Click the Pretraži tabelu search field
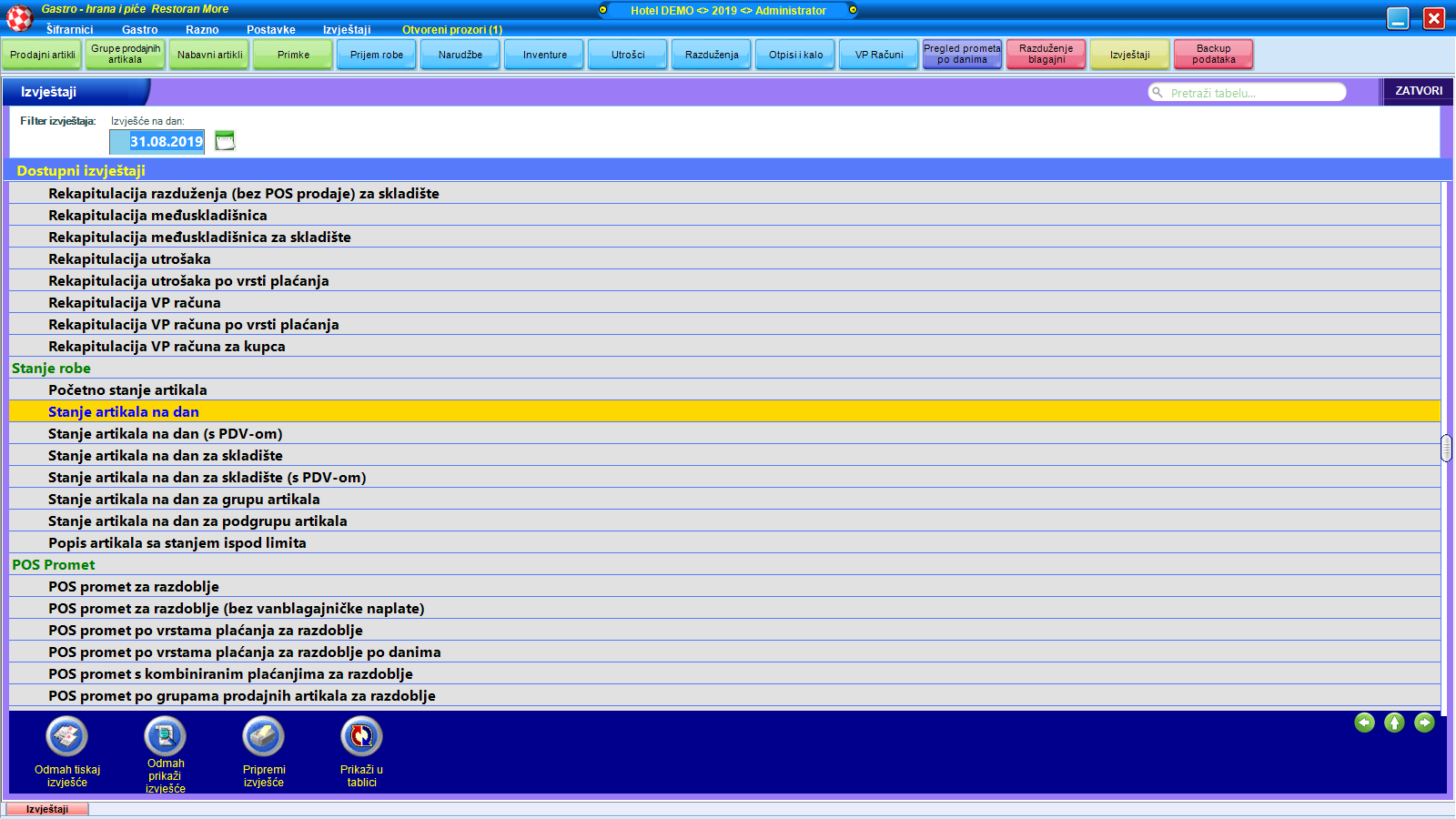The image size is (1456, 819). tap(1251, 93)
